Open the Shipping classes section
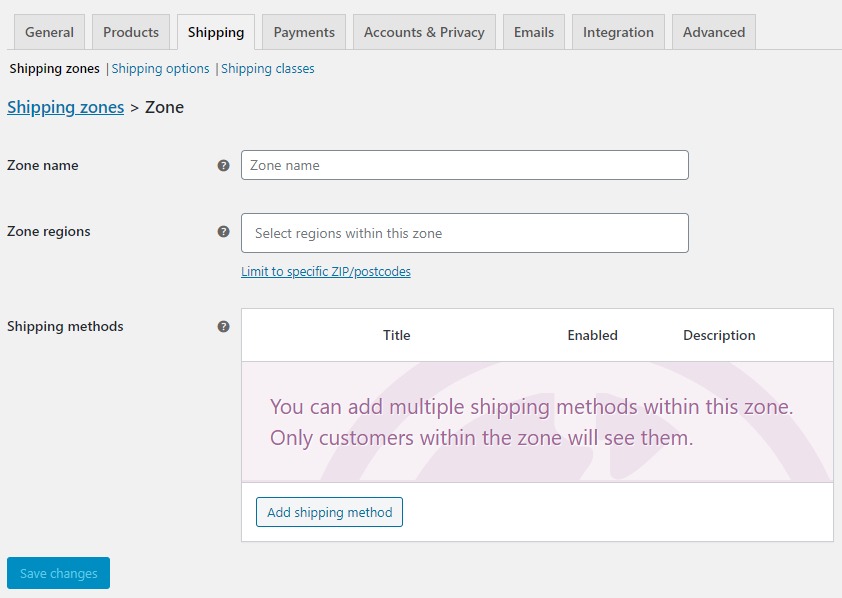This screenshot has height=598, width=842. (x=267, y=68)
